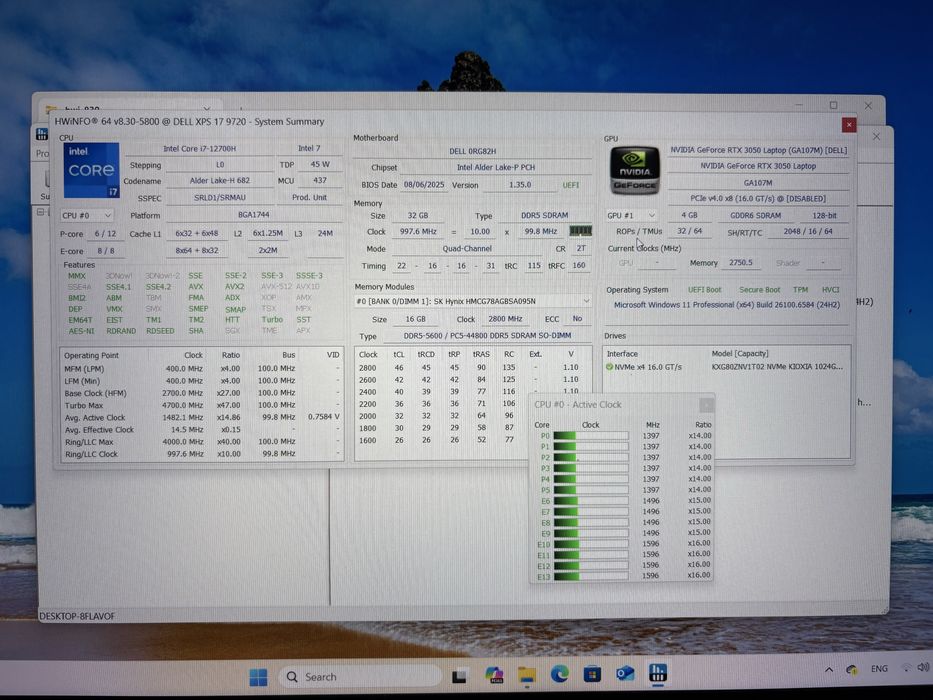The image size is (933, 700).
Task: Click the Alder Lake-H 682 codename value
Action: (220, 180)
